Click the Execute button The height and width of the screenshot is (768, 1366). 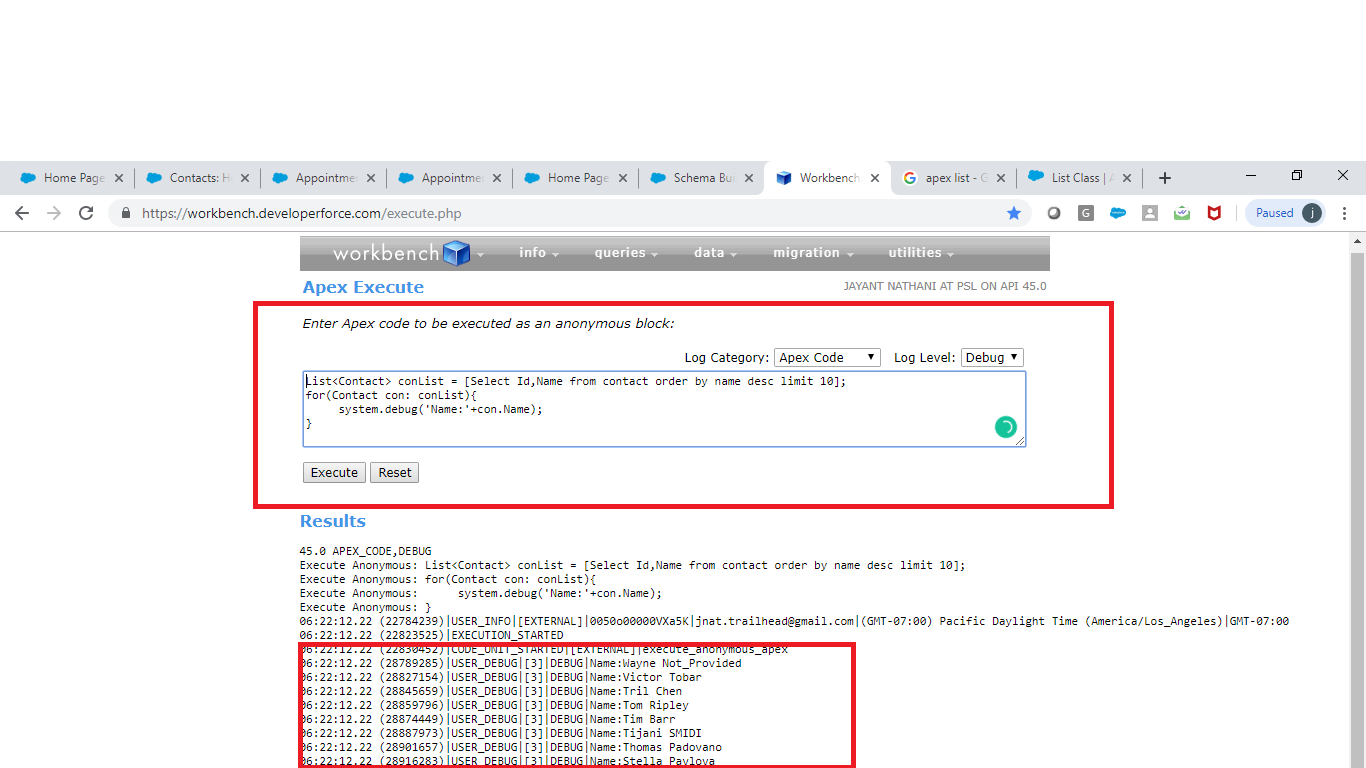334,472
